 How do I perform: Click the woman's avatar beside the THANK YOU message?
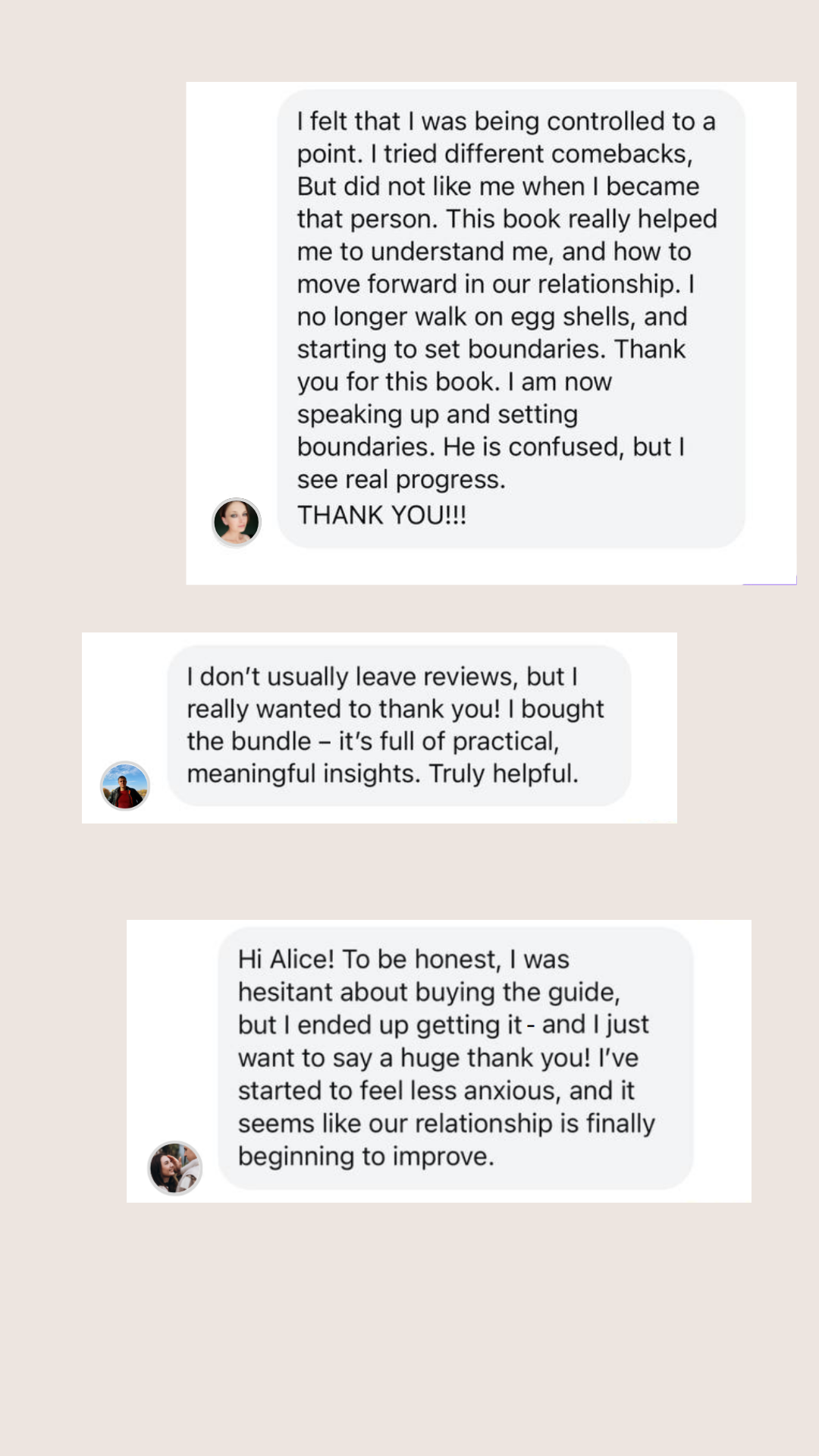[x=236, y=522]
